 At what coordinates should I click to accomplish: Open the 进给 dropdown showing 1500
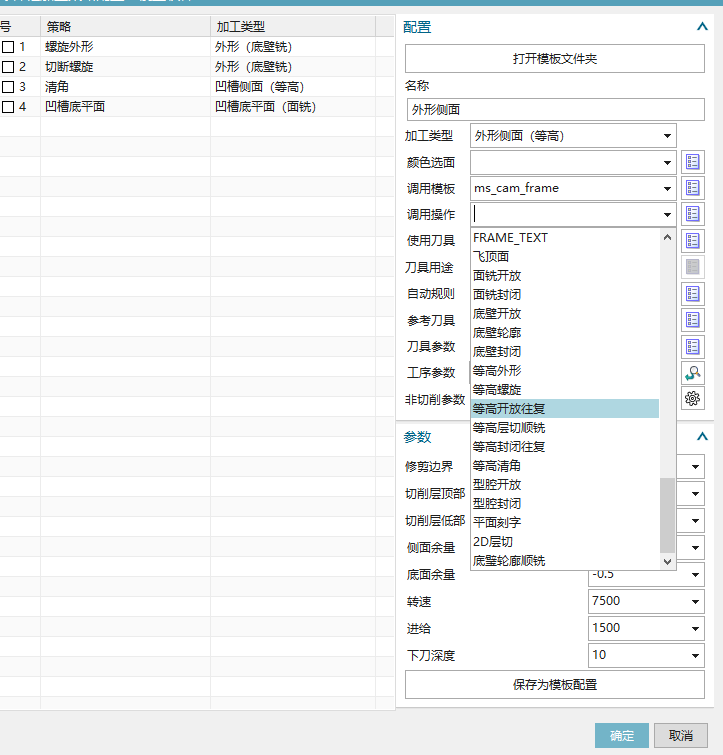click(x=695, y=628)
